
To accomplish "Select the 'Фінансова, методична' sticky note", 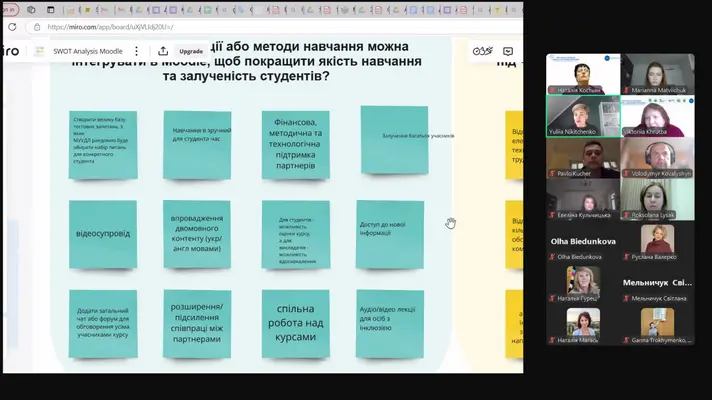I will click(x=296, y=144).
